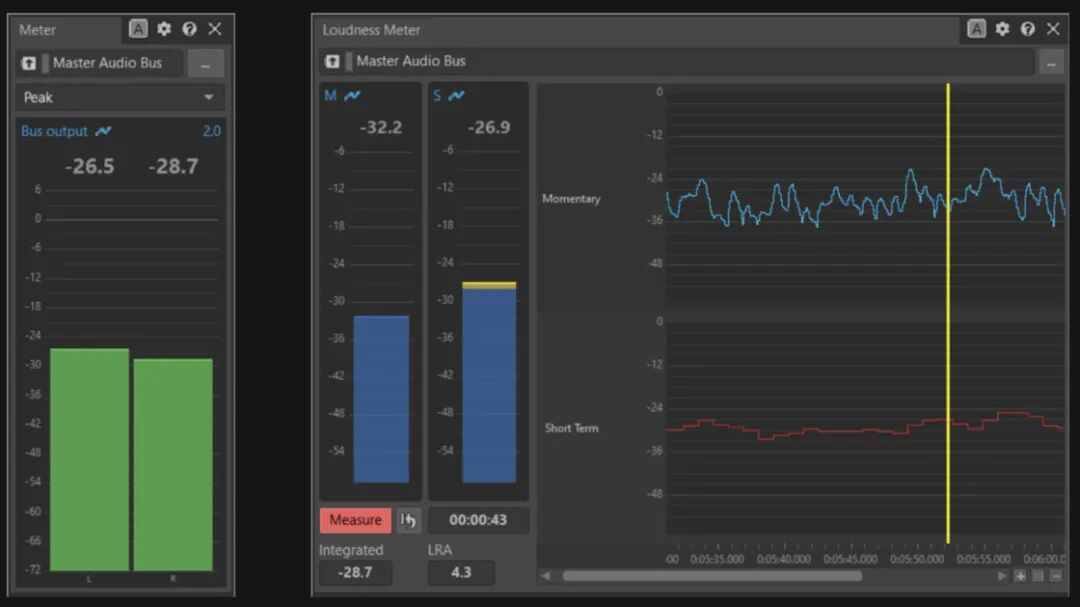
Task: Click the Short Term graph label
Action: tap(571, 428)
